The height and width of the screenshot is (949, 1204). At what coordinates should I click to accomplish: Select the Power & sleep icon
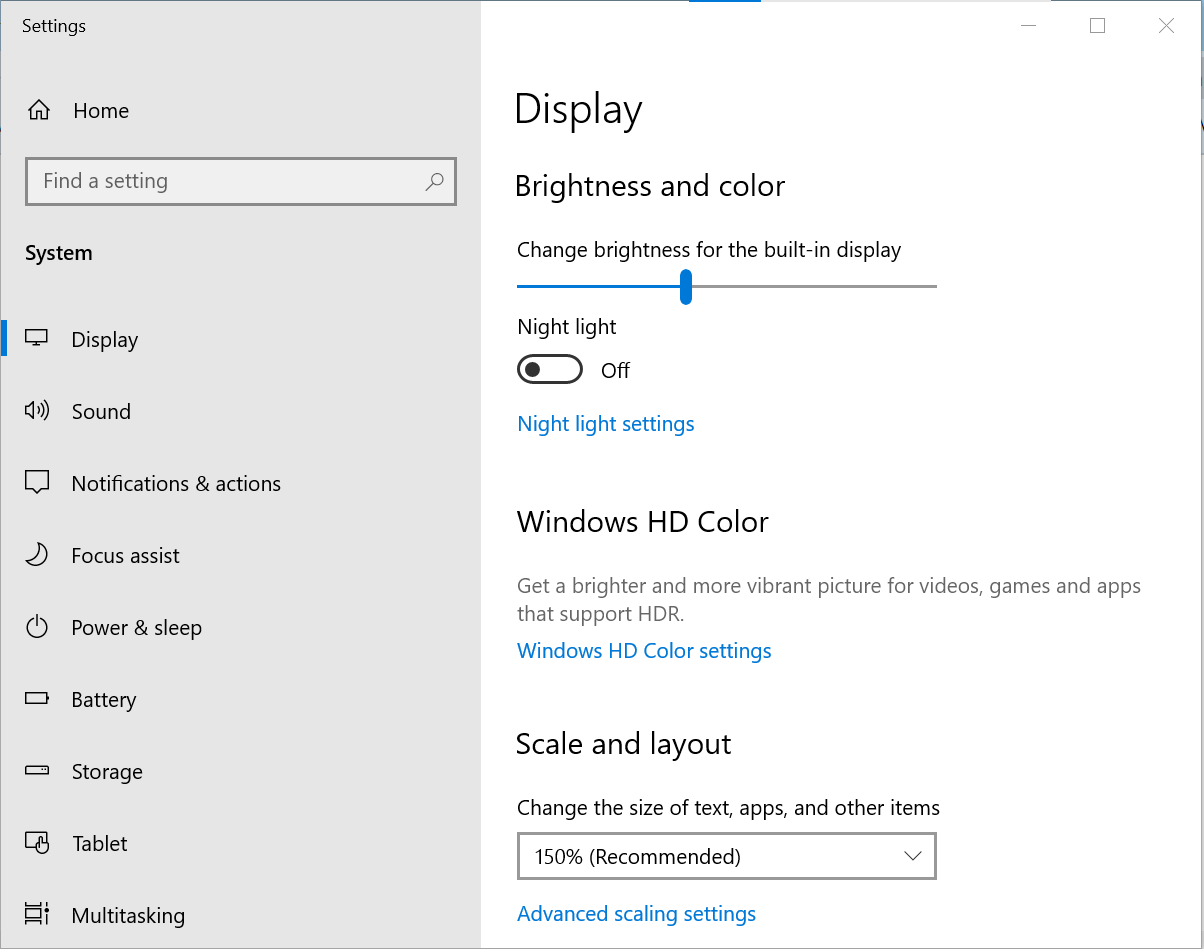pos(36,627)
